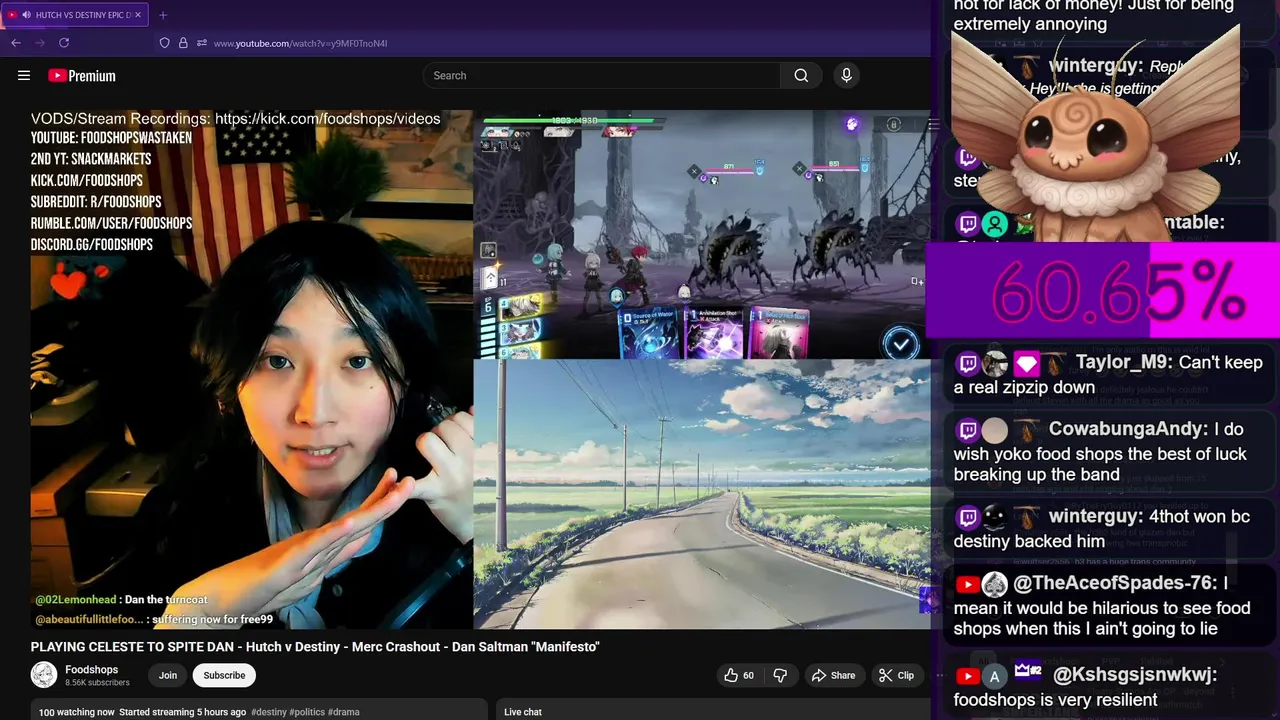Focus the YouTube Search input field
The height and width of the screenshot is (720, 1280).
tap(601, 75)
